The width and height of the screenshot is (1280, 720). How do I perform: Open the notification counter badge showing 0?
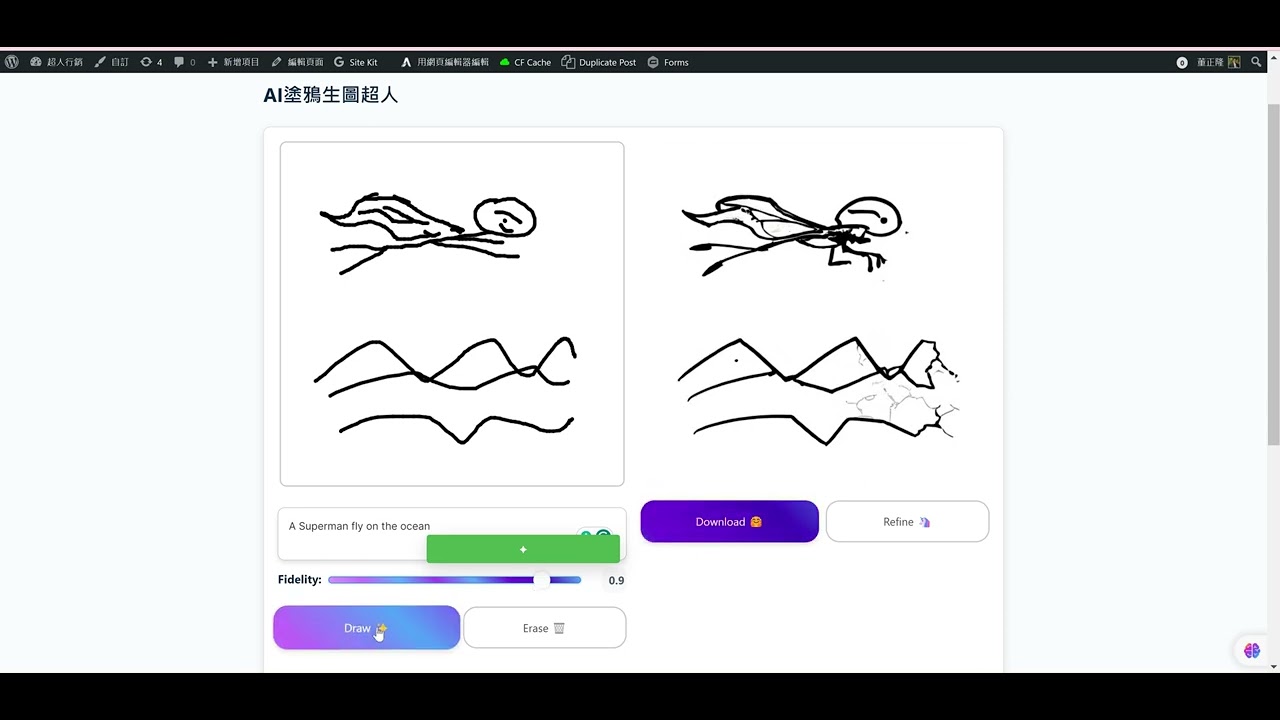1182,62
